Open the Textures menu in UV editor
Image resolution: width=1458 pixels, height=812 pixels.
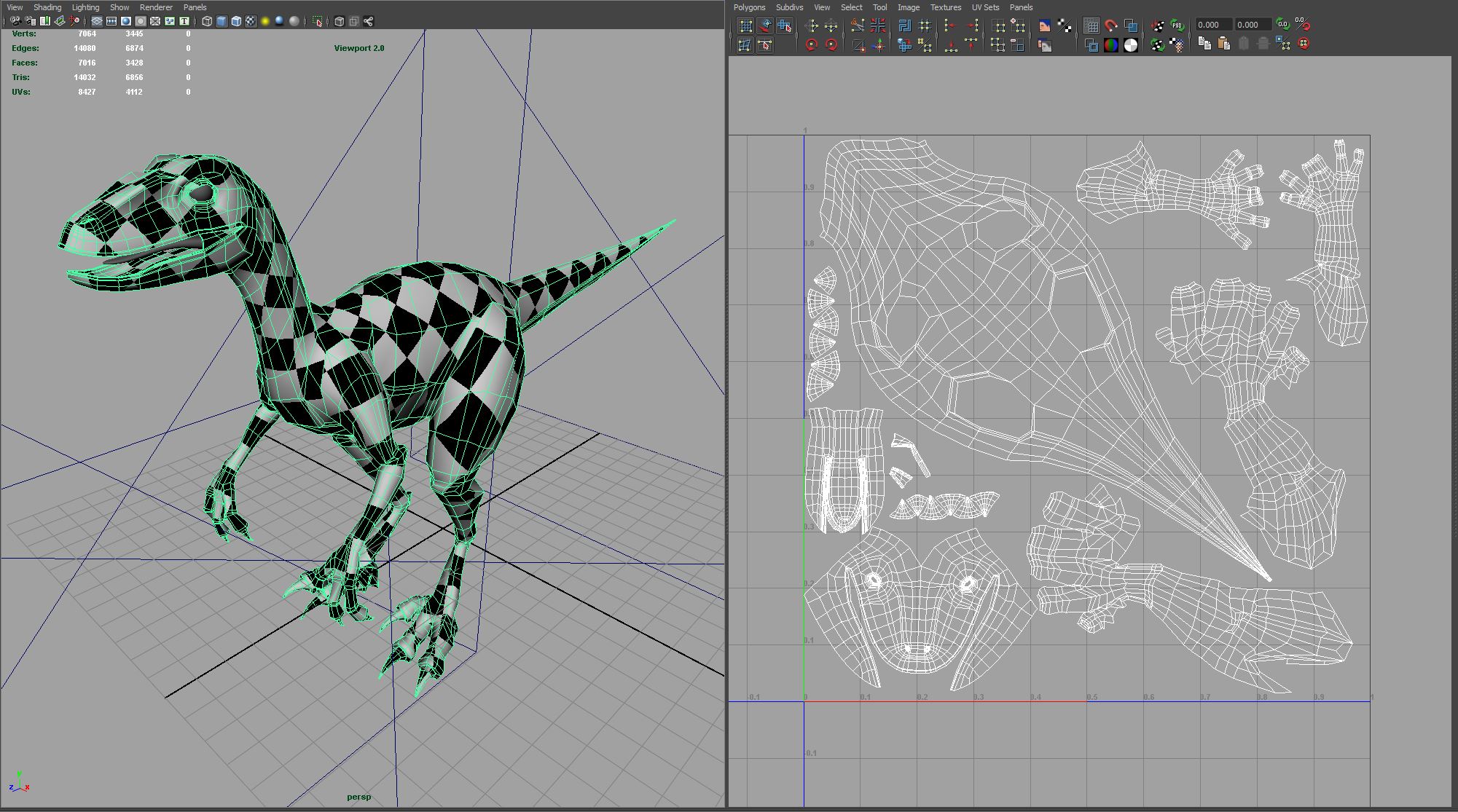(946, 7)
